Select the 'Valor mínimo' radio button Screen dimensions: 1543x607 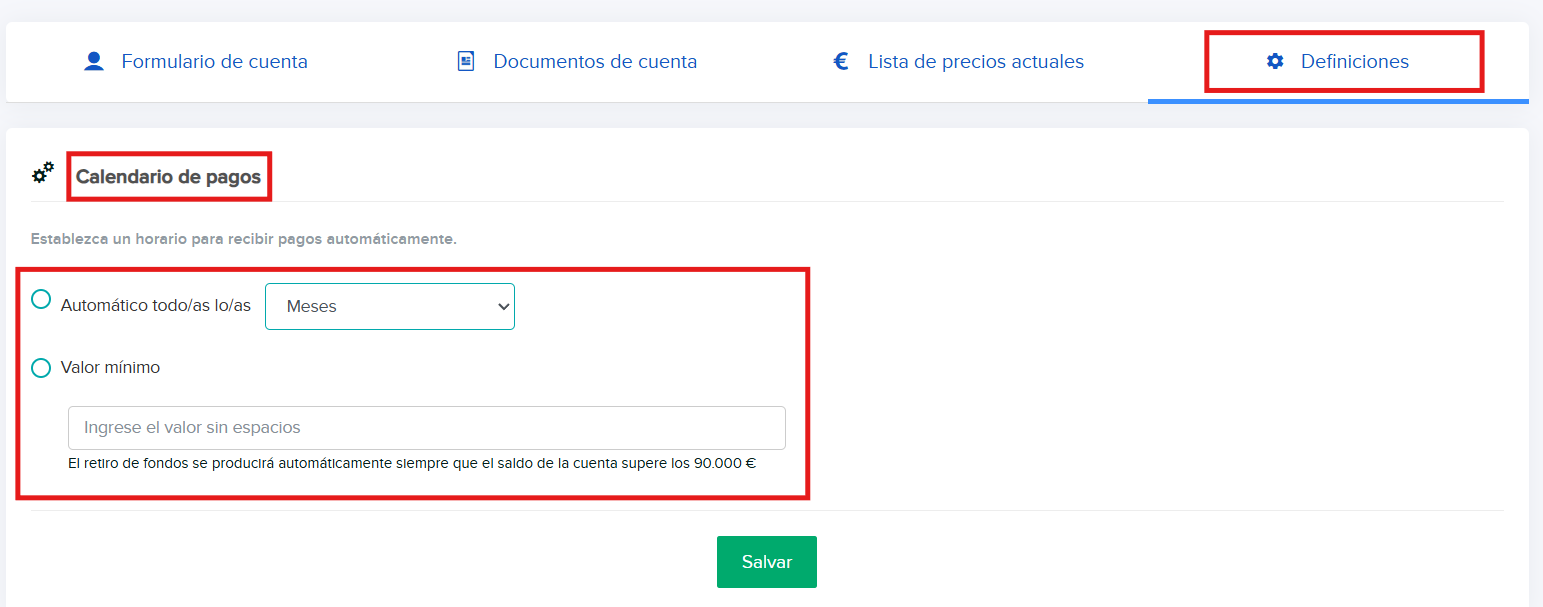(x=41, y=368)
